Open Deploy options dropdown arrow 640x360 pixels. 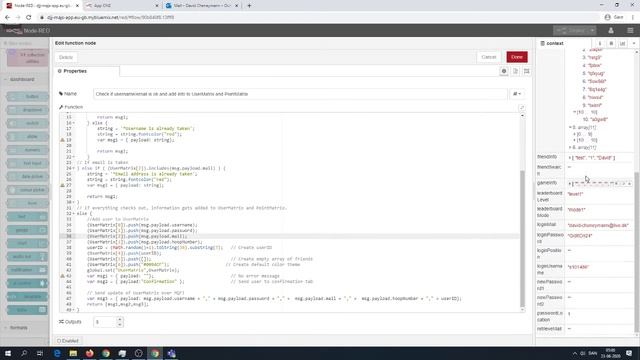click(x=592, y=31)
